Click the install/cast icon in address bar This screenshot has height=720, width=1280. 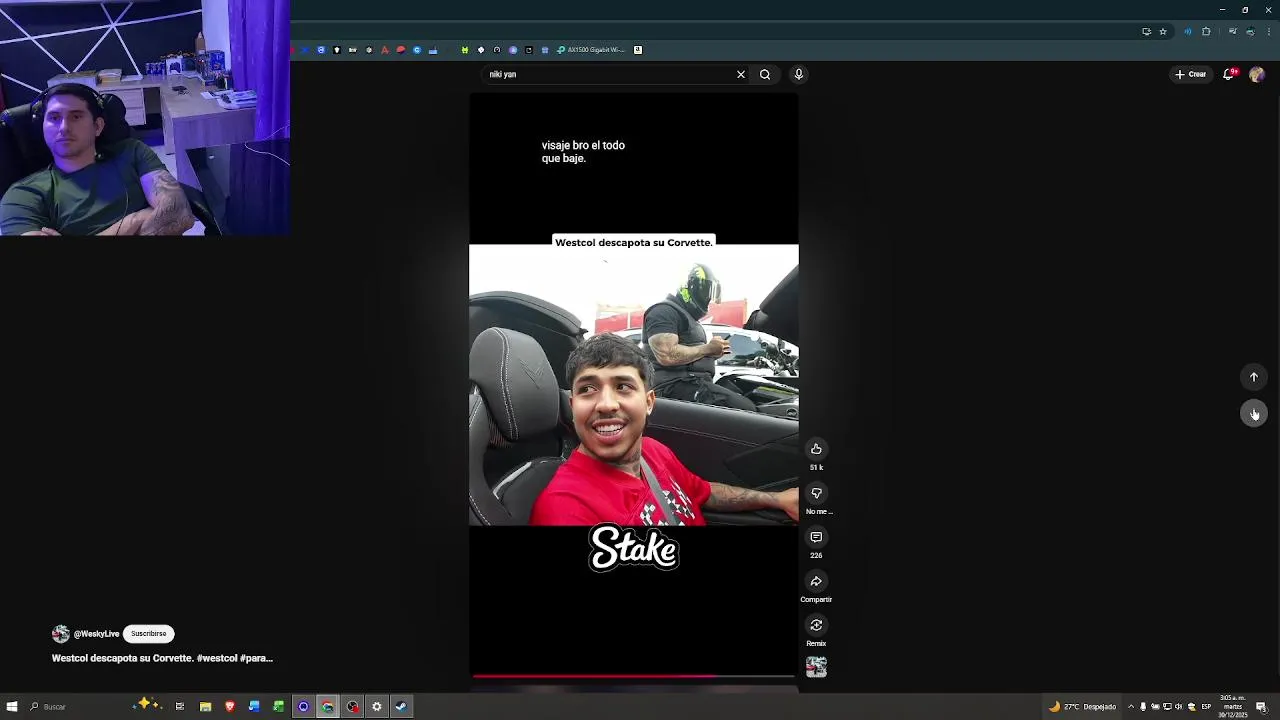tap(1146, 31)
